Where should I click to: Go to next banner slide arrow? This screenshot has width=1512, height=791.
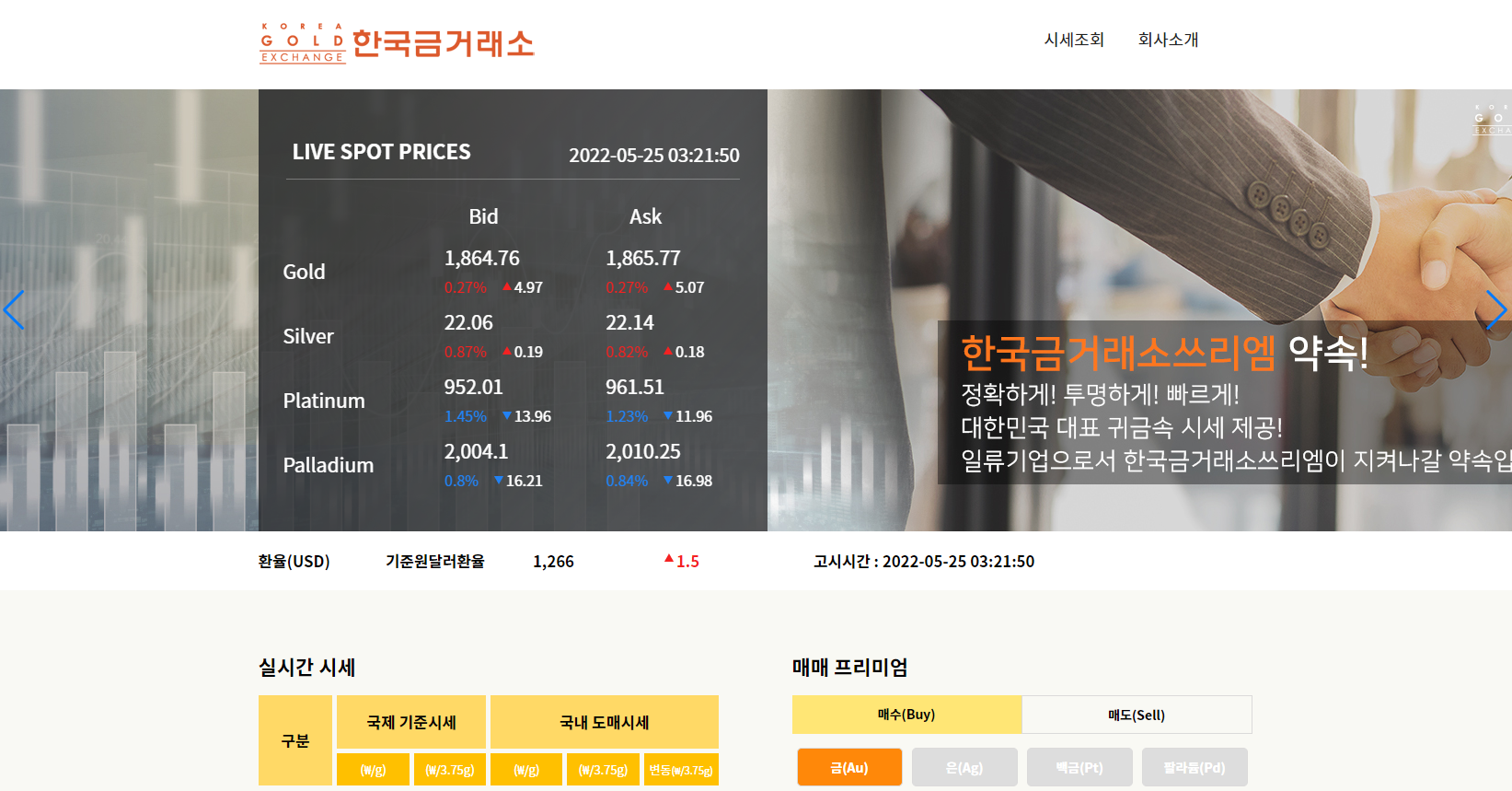tap(1496, 310)
